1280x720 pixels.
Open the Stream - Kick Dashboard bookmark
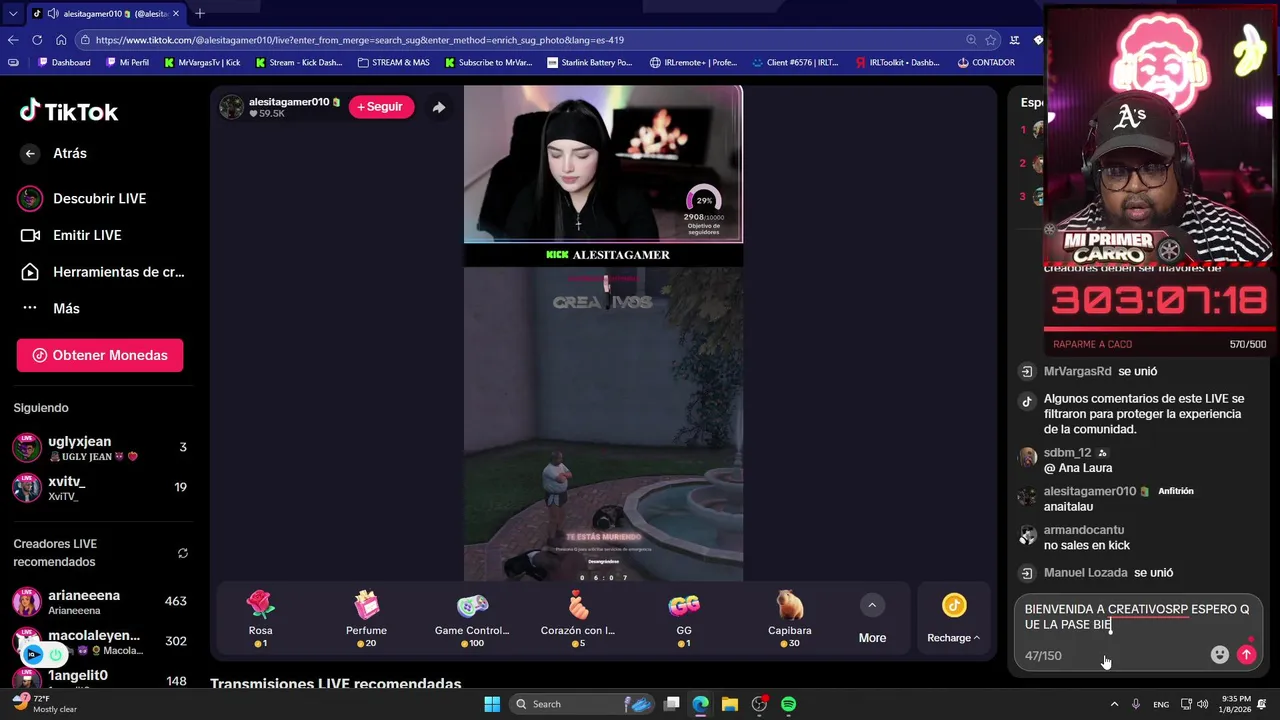(298, 62)
